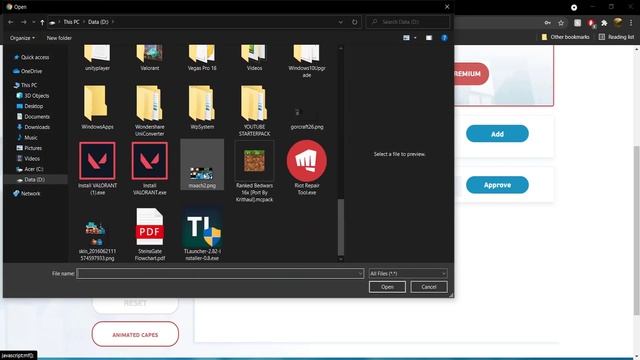640x360 pixels.
Task: Open the browser three-dot menu
Action: point(631,23)
